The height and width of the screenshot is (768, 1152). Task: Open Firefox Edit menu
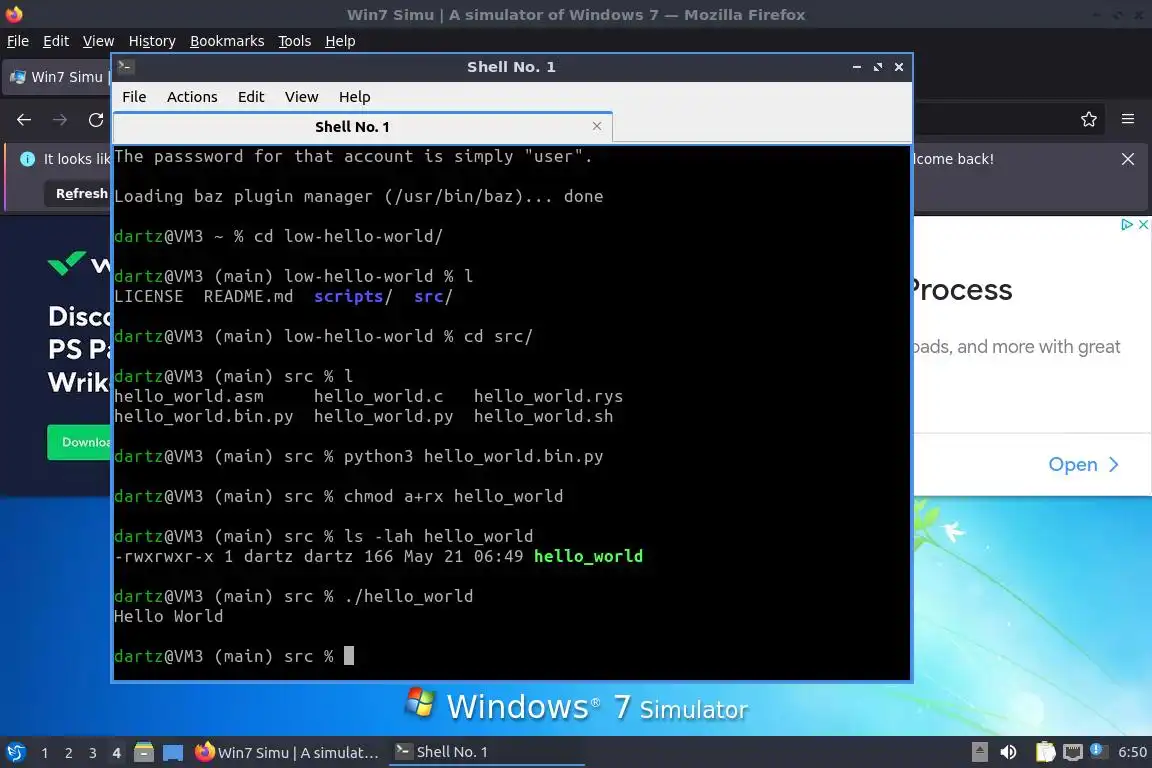[56, 41]
